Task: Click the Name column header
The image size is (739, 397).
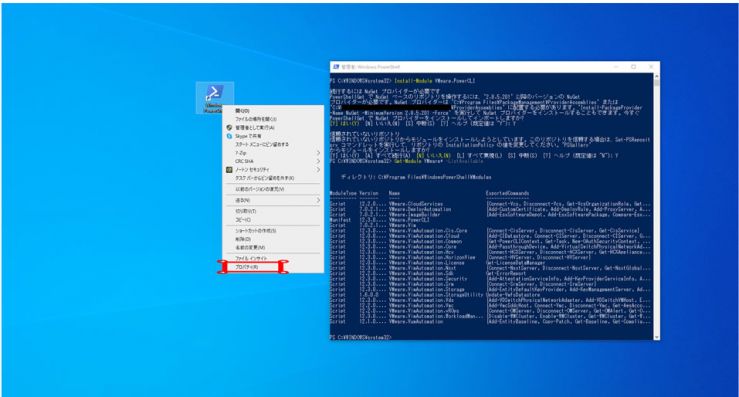Action: pos(394,193)
